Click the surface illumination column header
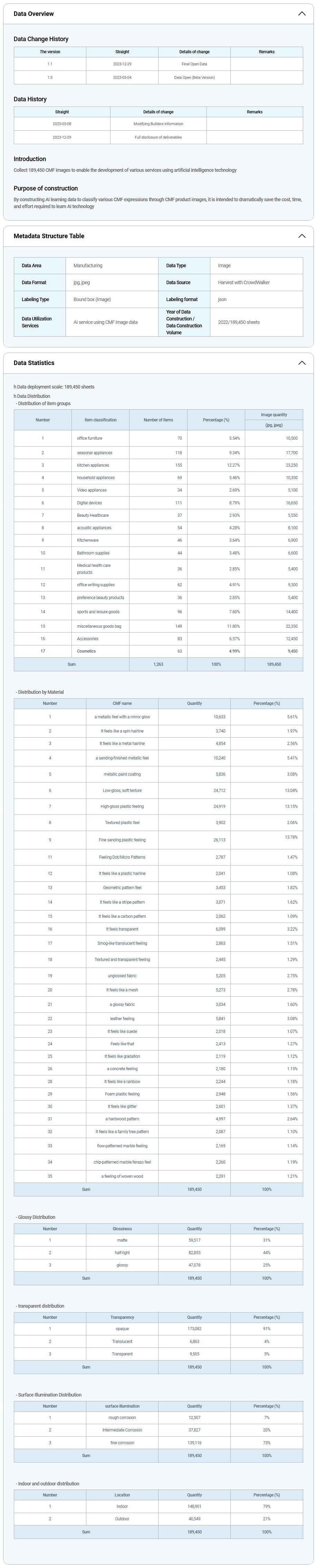Image resolution: width=316 pixels, height=1568 pixels. 122,1406
